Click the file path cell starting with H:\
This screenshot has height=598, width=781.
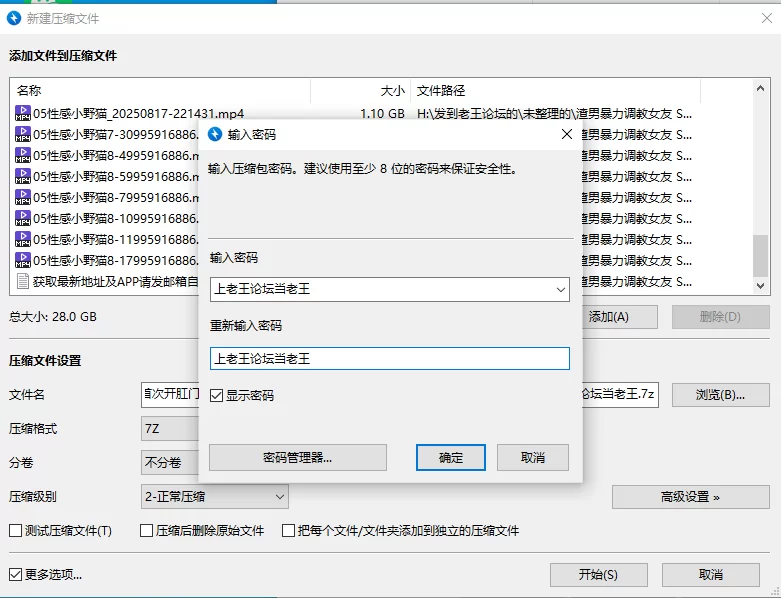pos(554,114)
